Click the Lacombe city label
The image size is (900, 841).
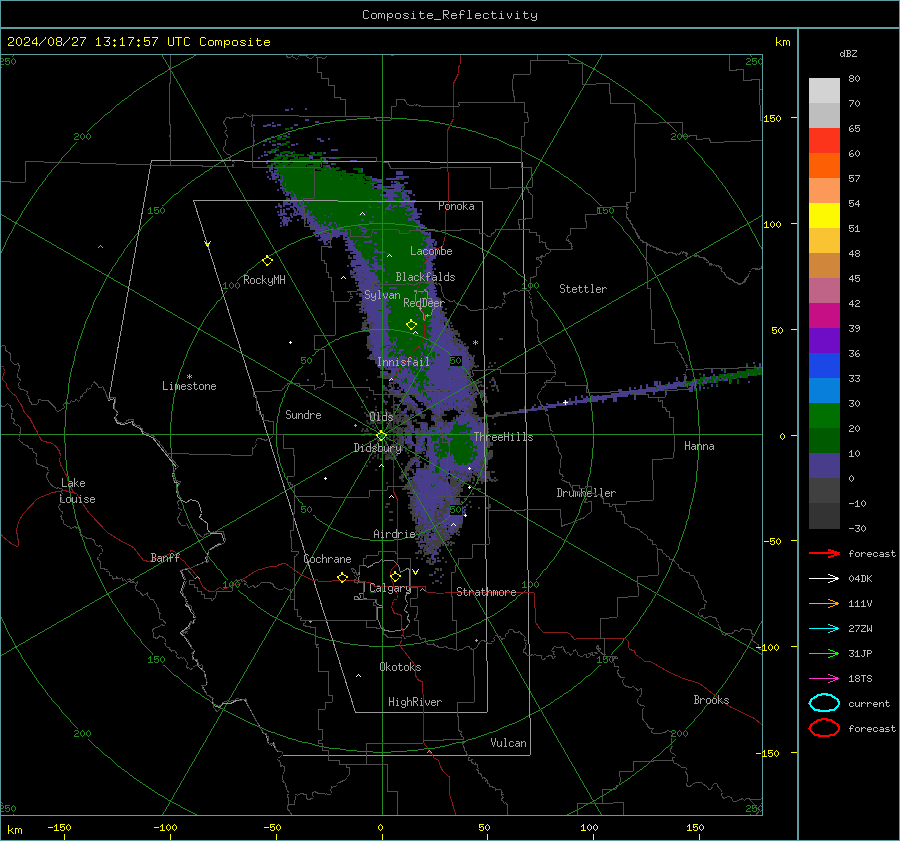pyautogui.click(x=431, y=251)
